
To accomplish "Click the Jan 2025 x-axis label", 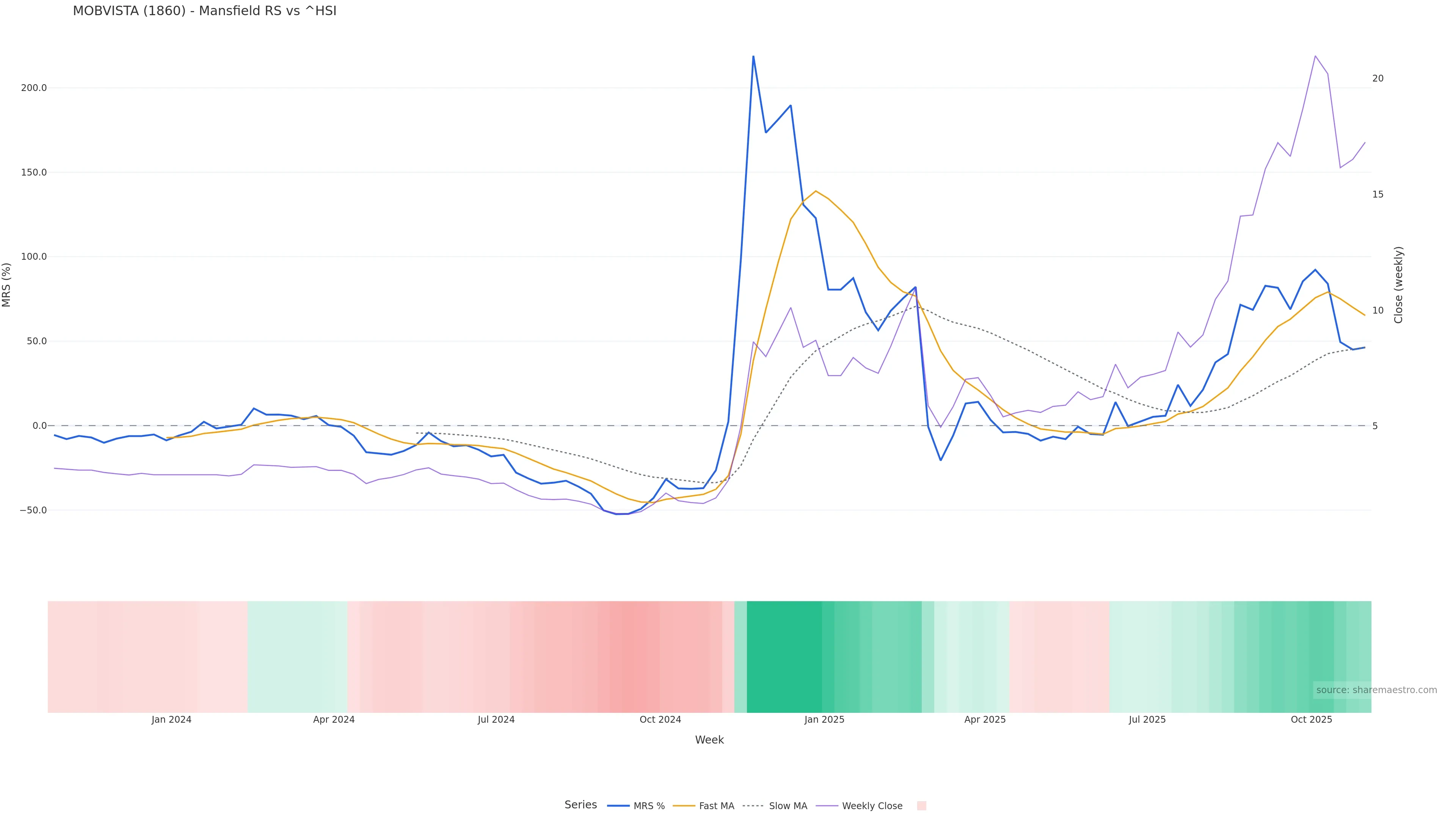I will coord(824,720).
